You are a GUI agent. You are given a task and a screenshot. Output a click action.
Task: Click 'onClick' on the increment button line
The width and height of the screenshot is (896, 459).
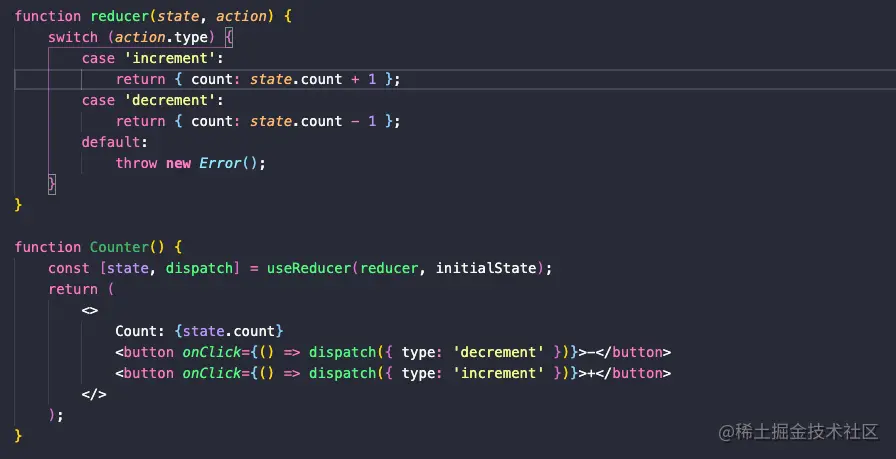click(211, 373)
